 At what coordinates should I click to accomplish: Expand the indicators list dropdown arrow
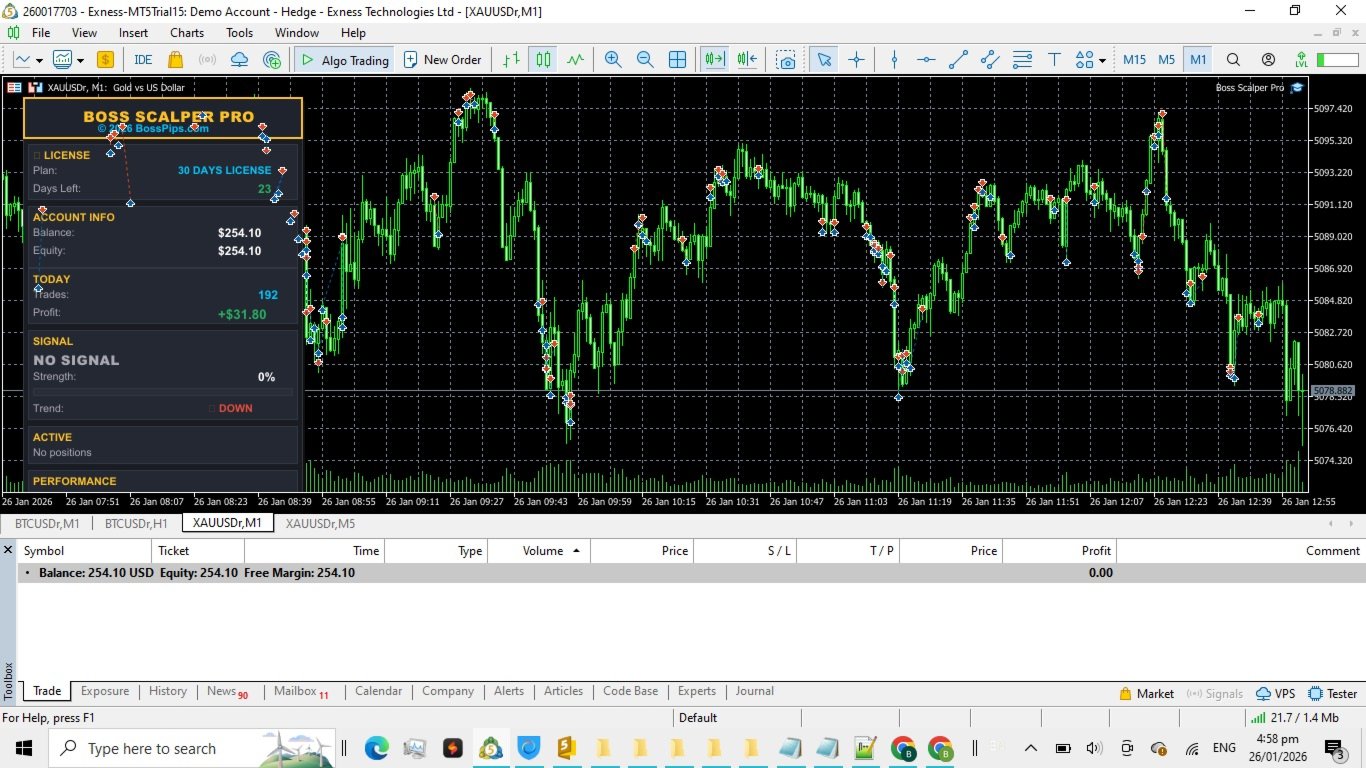click(x=80, y=60)
